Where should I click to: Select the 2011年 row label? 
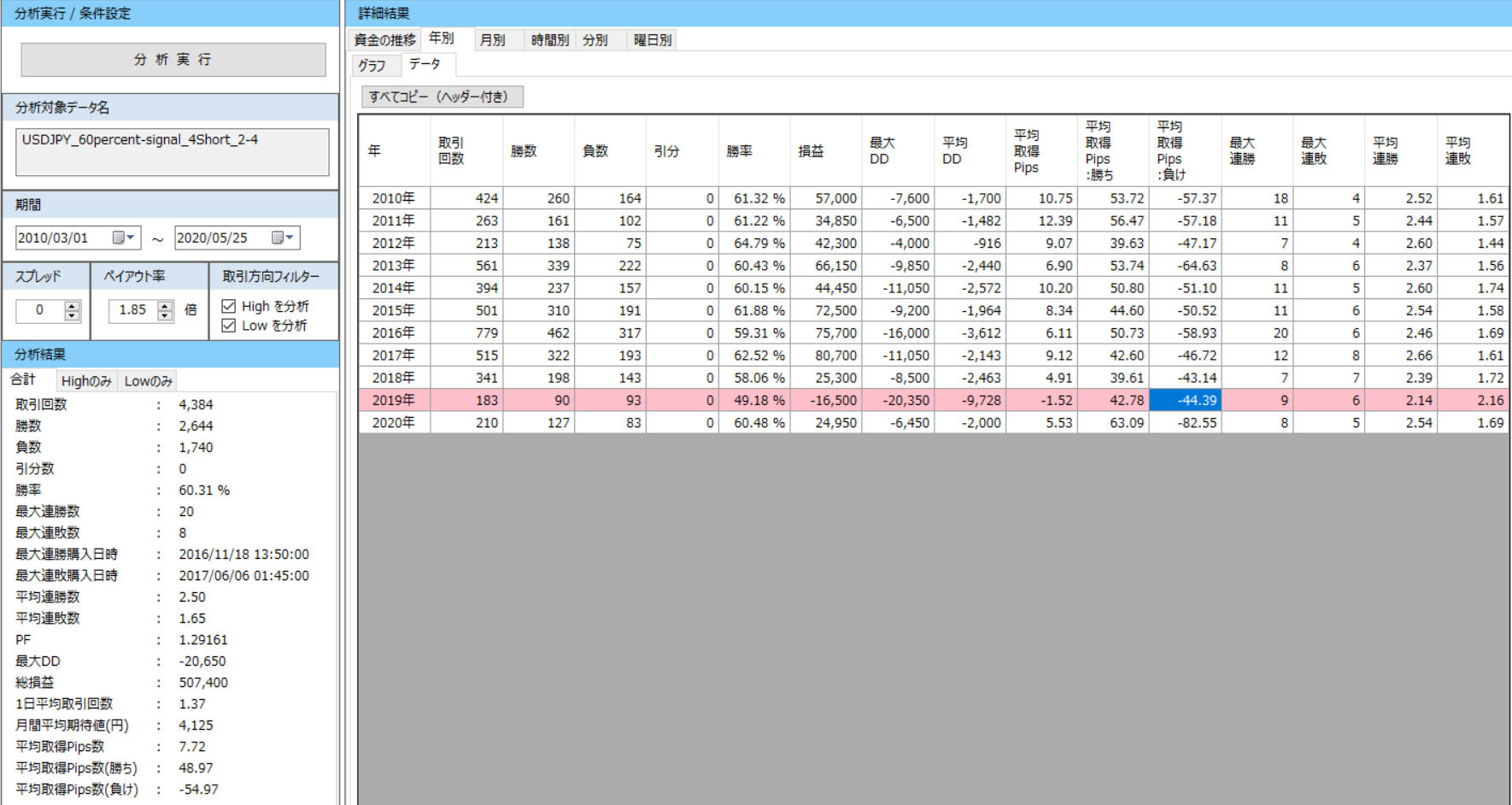point(394,220)
